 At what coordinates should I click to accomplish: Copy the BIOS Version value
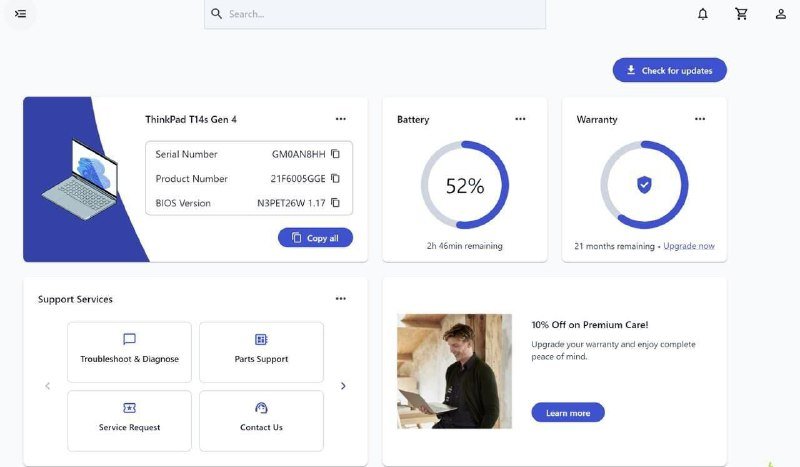pos(336,203)
